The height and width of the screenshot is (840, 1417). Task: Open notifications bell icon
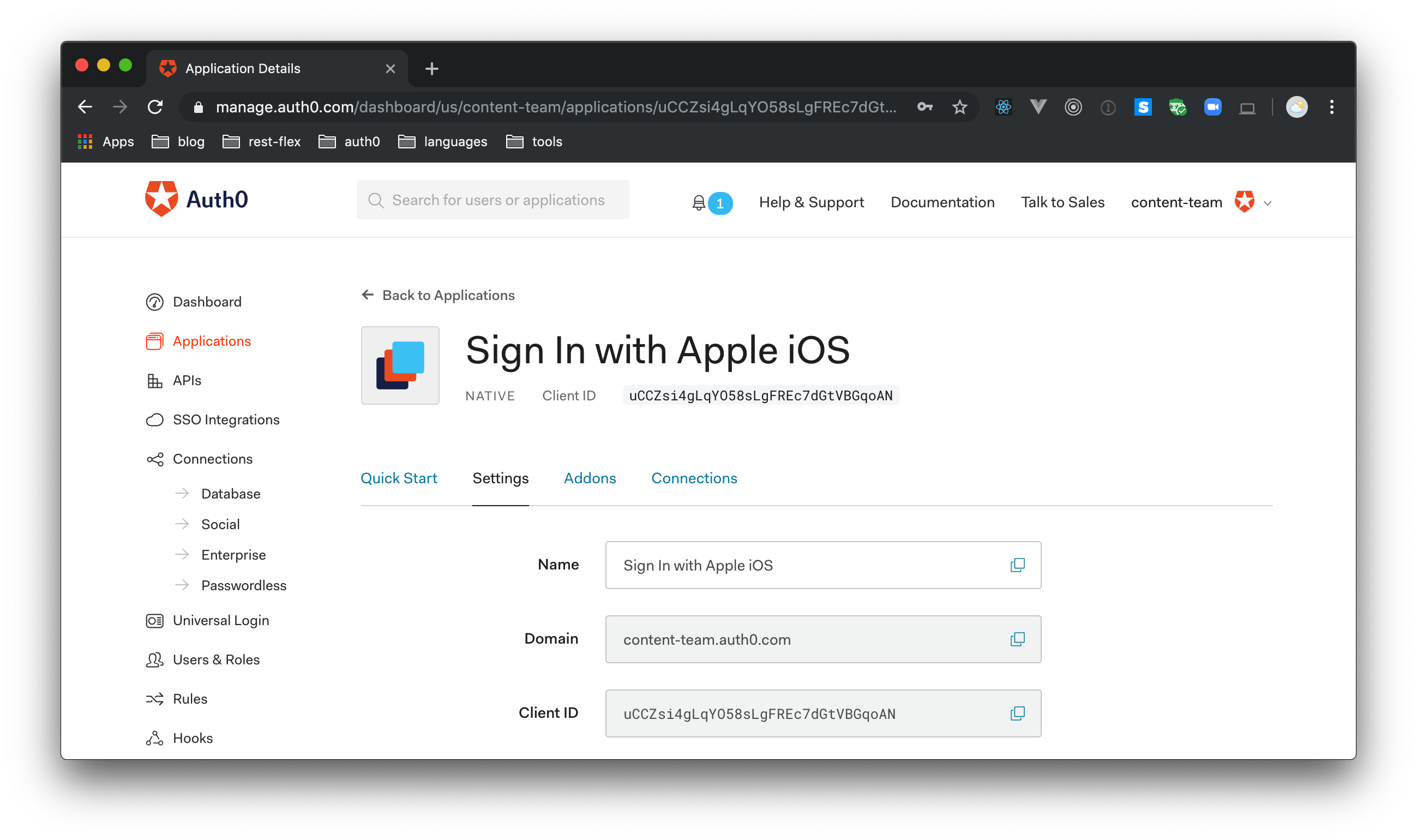(699, 203)
